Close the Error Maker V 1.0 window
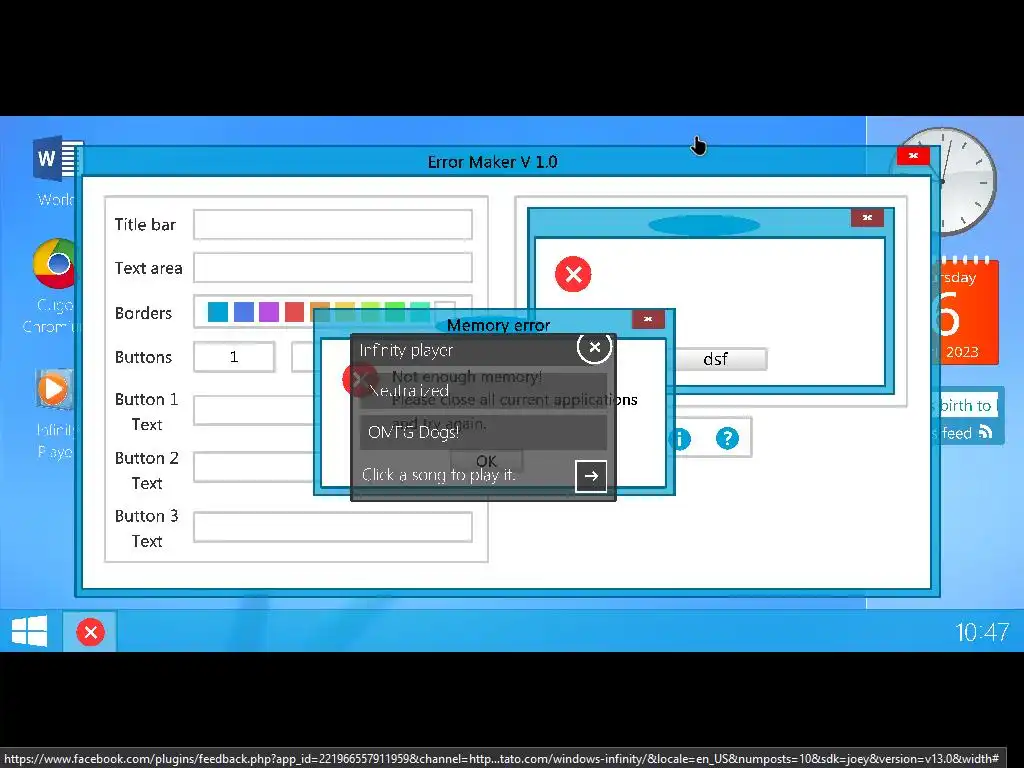1024x768 pixels. pyautogui.click(x=913, y=155)
